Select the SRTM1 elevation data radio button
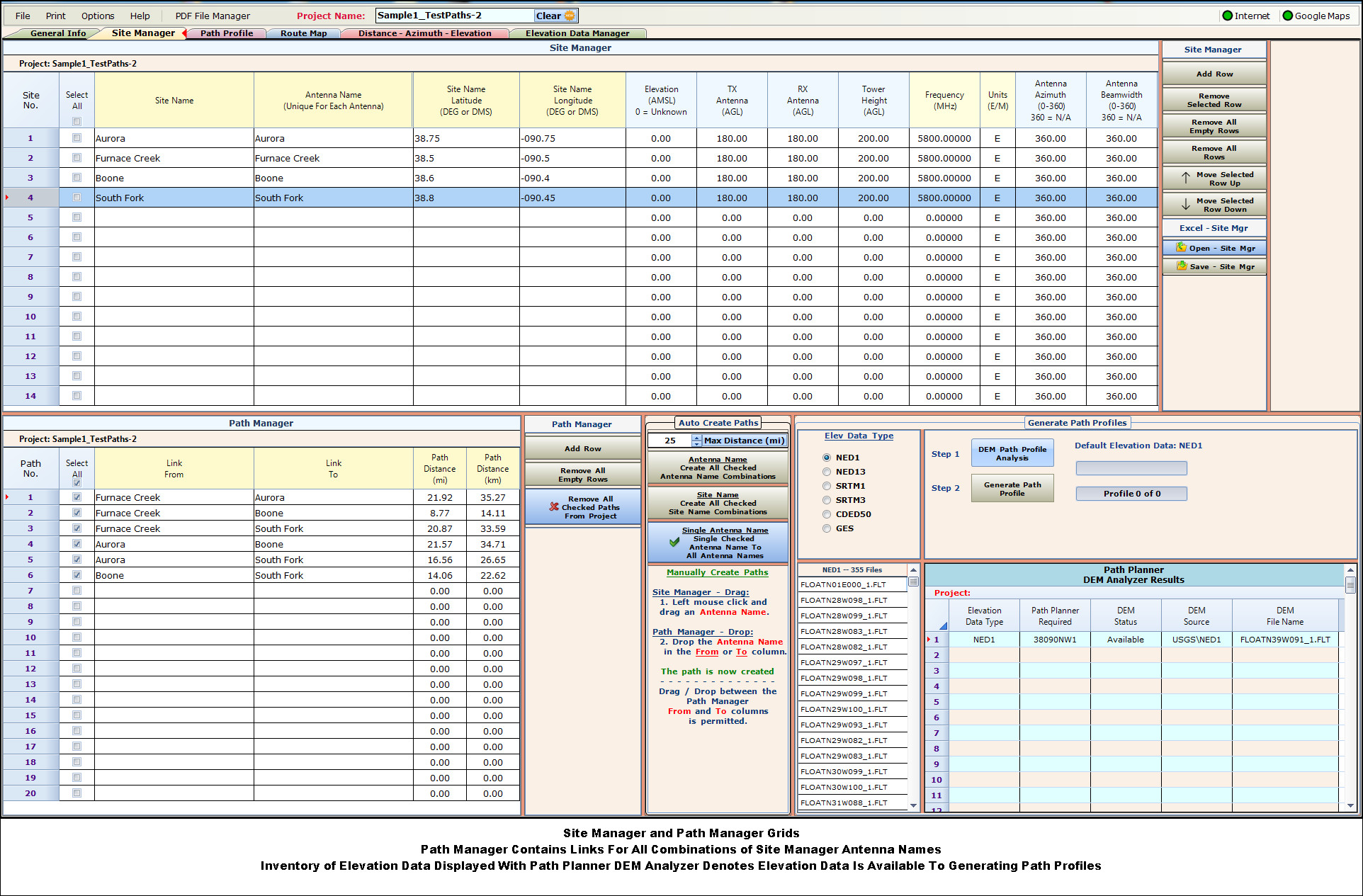 point(827,486)
